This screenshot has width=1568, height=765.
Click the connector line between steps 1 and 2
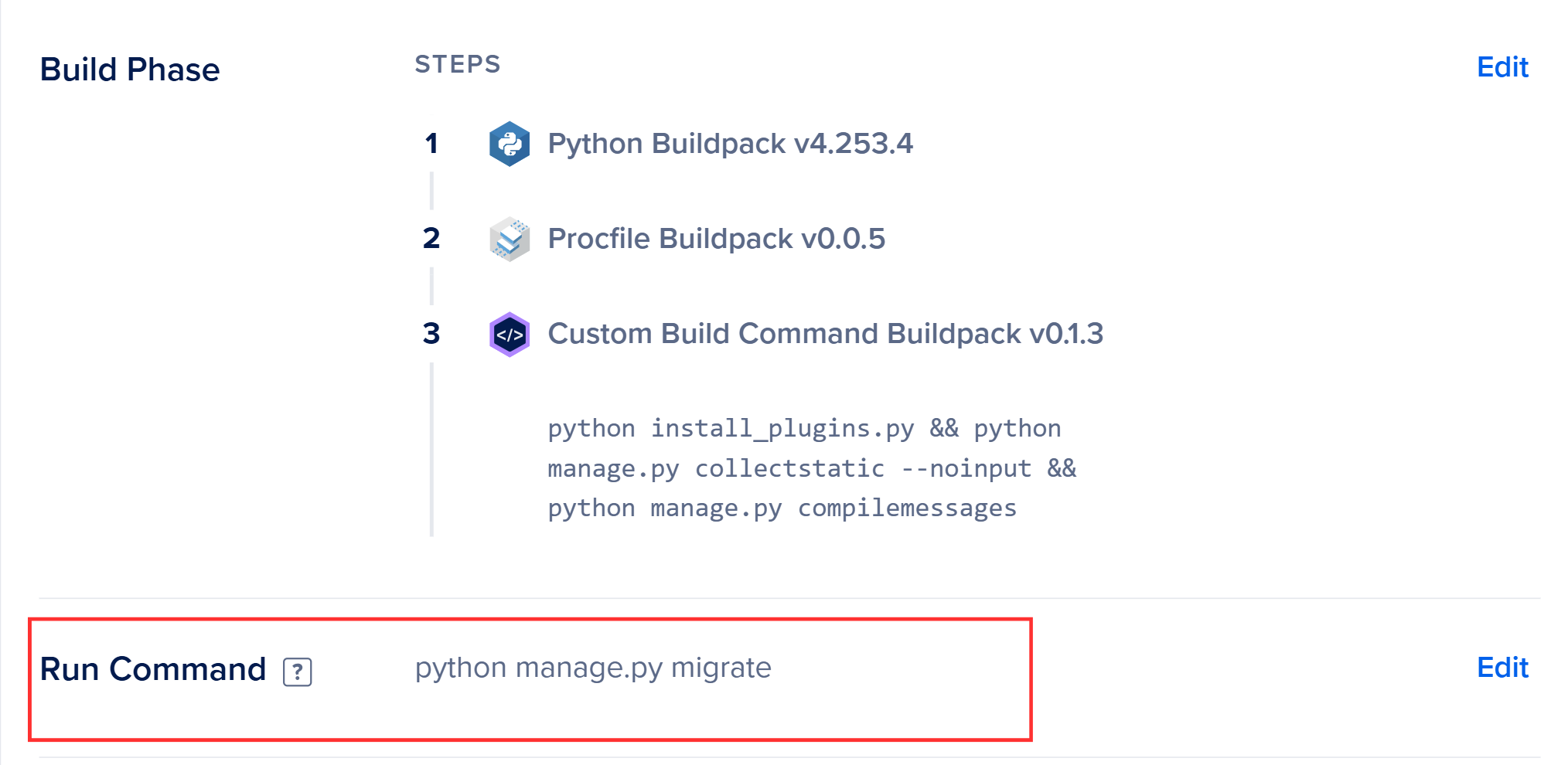pyautogui.click(x=431, y=191)
